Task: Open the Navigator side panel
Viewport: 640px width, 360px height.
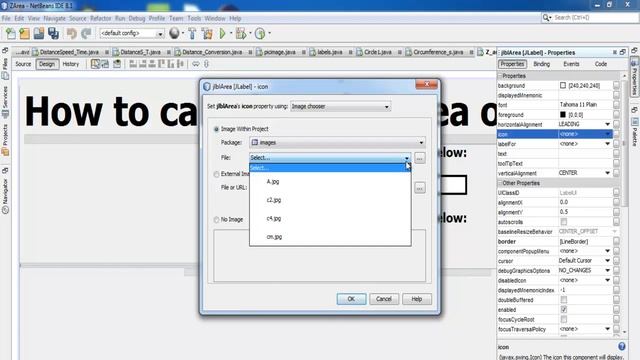Action: point(5,195)
